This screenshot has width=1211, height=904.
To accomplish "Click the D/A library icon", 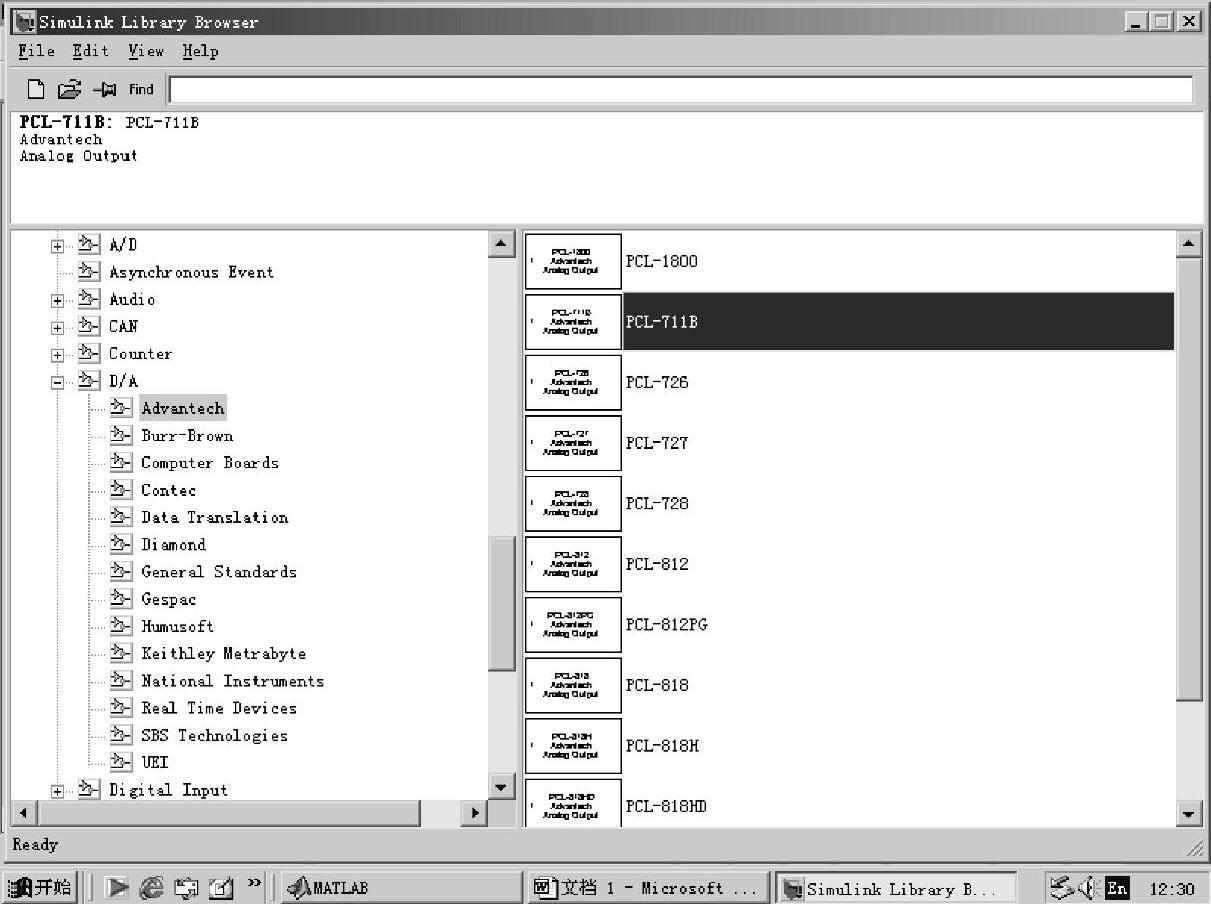I will click(90, 381).
